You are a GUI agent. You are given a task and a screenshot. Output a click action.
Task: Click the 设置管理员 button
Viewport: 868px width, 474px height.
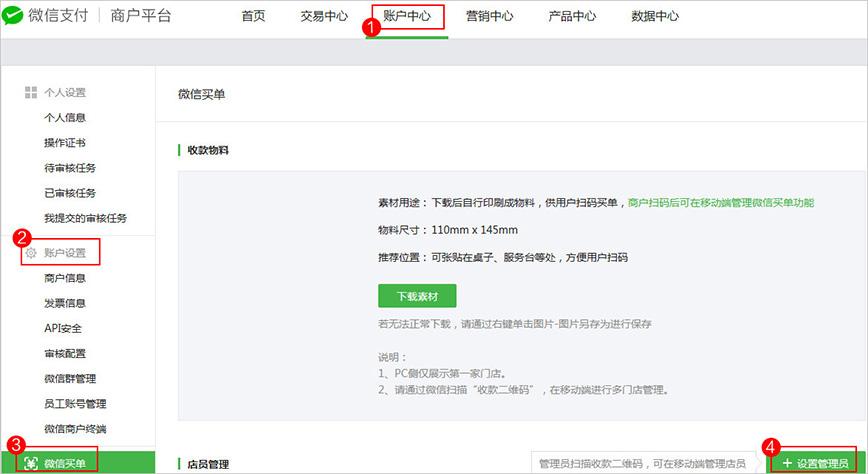[815, 463]
